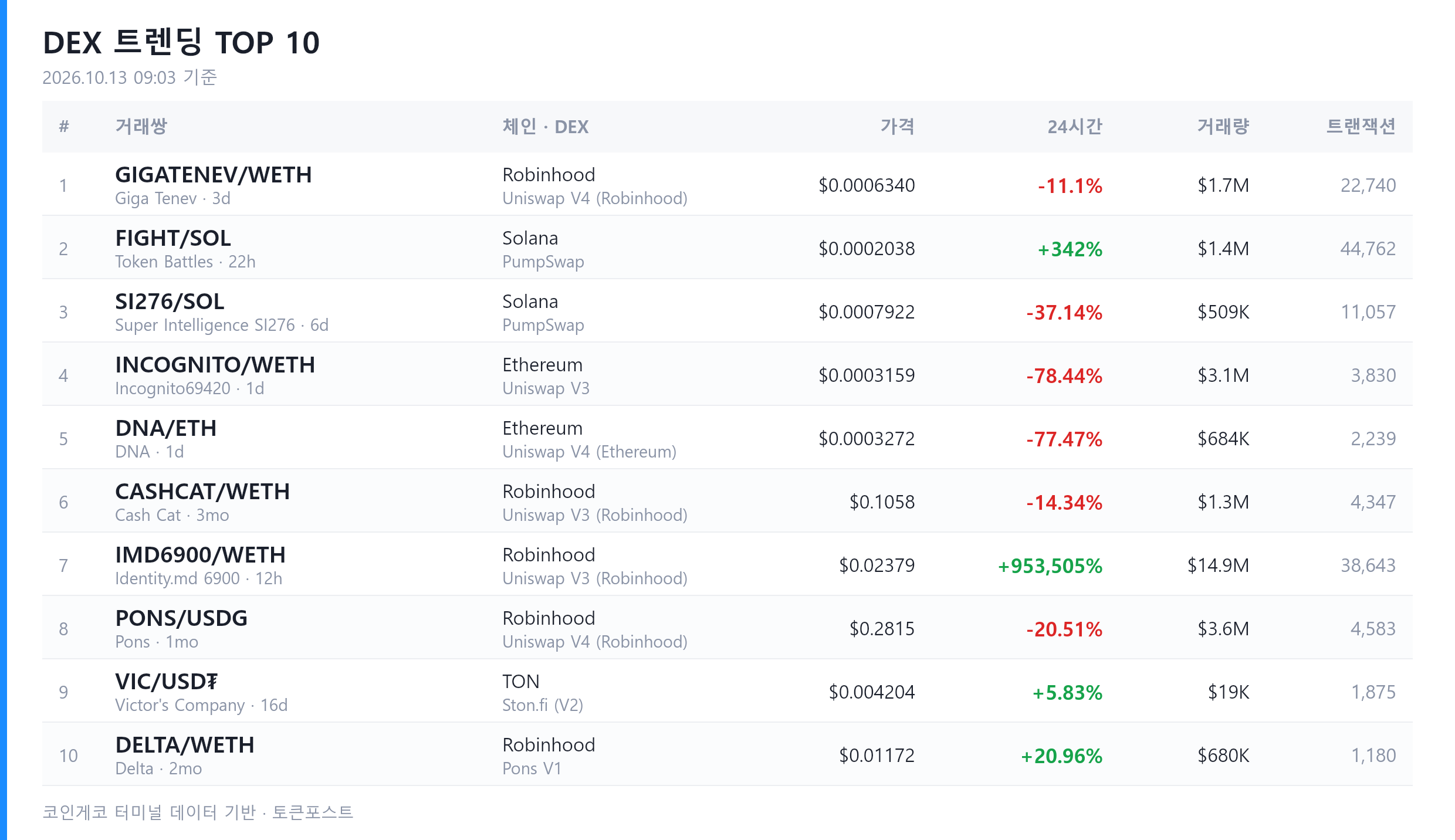Click the 24시간 column header
Viewport: 1455px width, 840px height.
[1075, 127]
